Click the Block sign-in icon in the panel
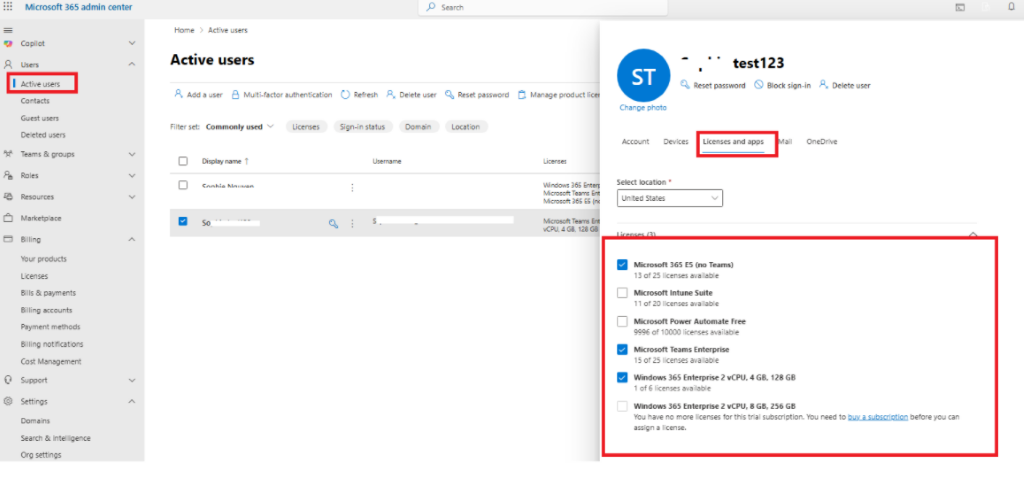Image resolution: width=1024 pixels, height=487 pixels. (758, 85)
